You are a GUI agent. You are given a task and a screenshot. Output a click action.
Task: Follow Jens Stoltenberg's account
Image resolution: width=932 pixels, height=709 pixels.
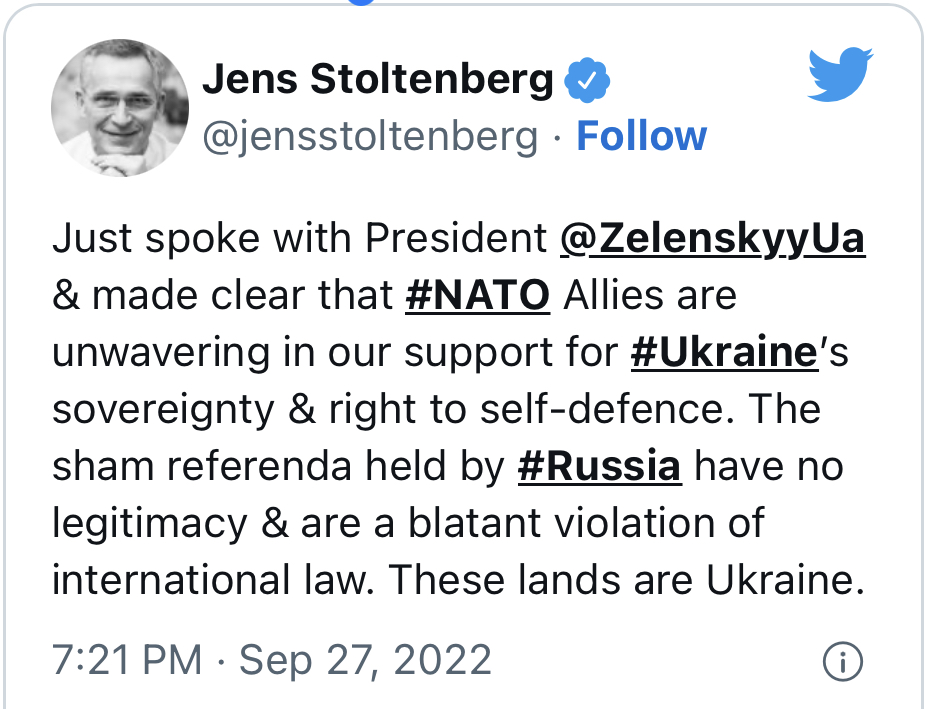point(641,136)
